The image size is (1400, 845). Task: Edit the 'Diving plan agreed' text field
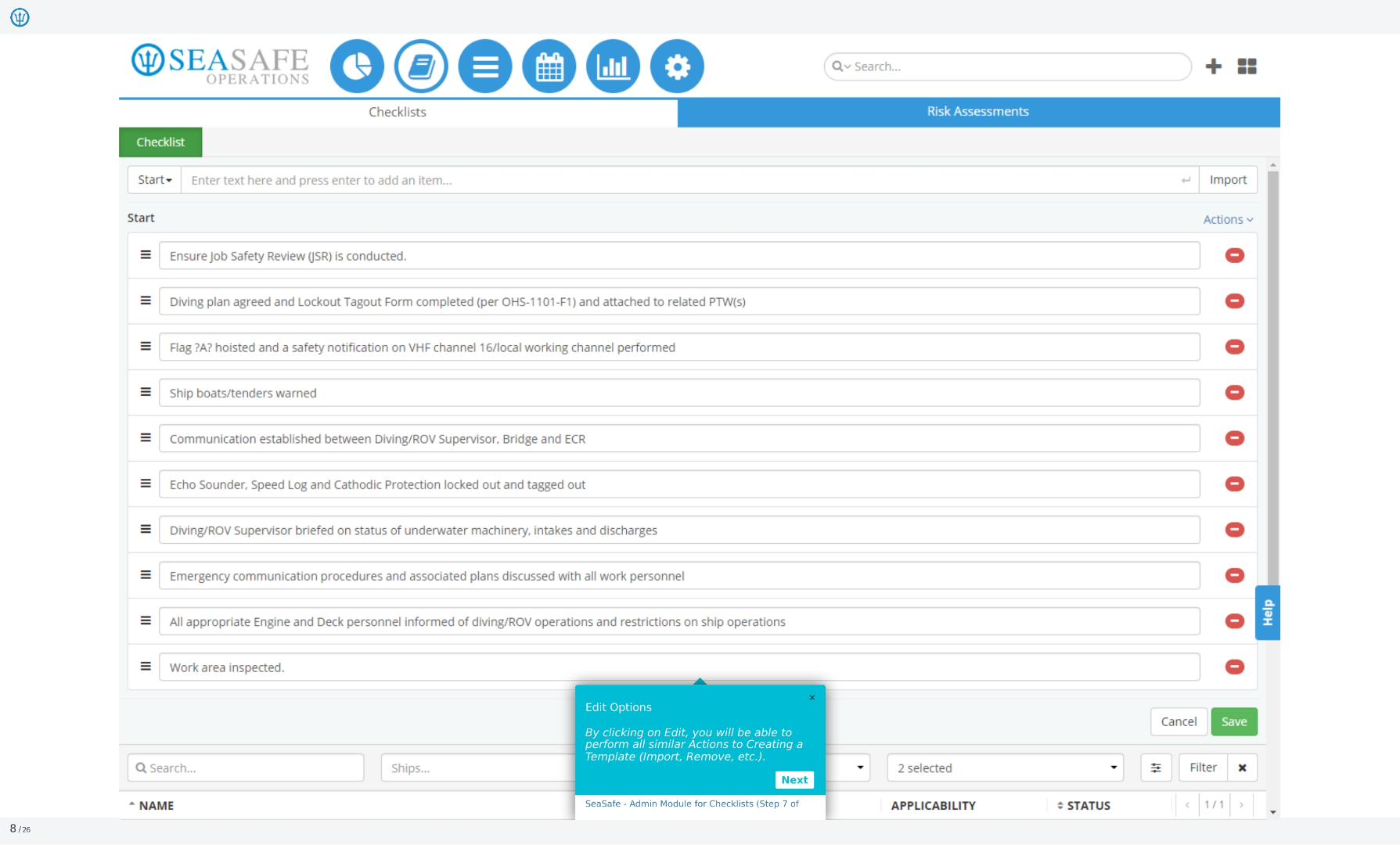pos(679,301)
